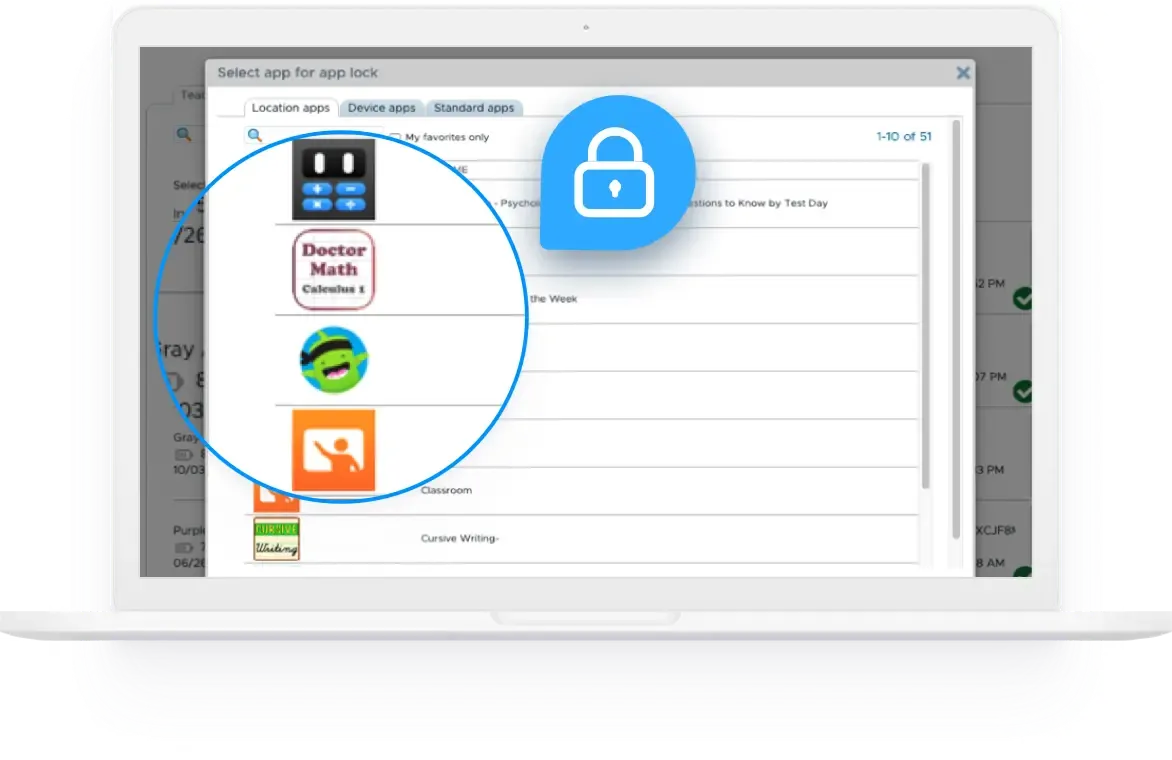Click the green checkmark beside 2 PM
The width and height of the screenshot is (1172, 760).
click(1023, 299)
